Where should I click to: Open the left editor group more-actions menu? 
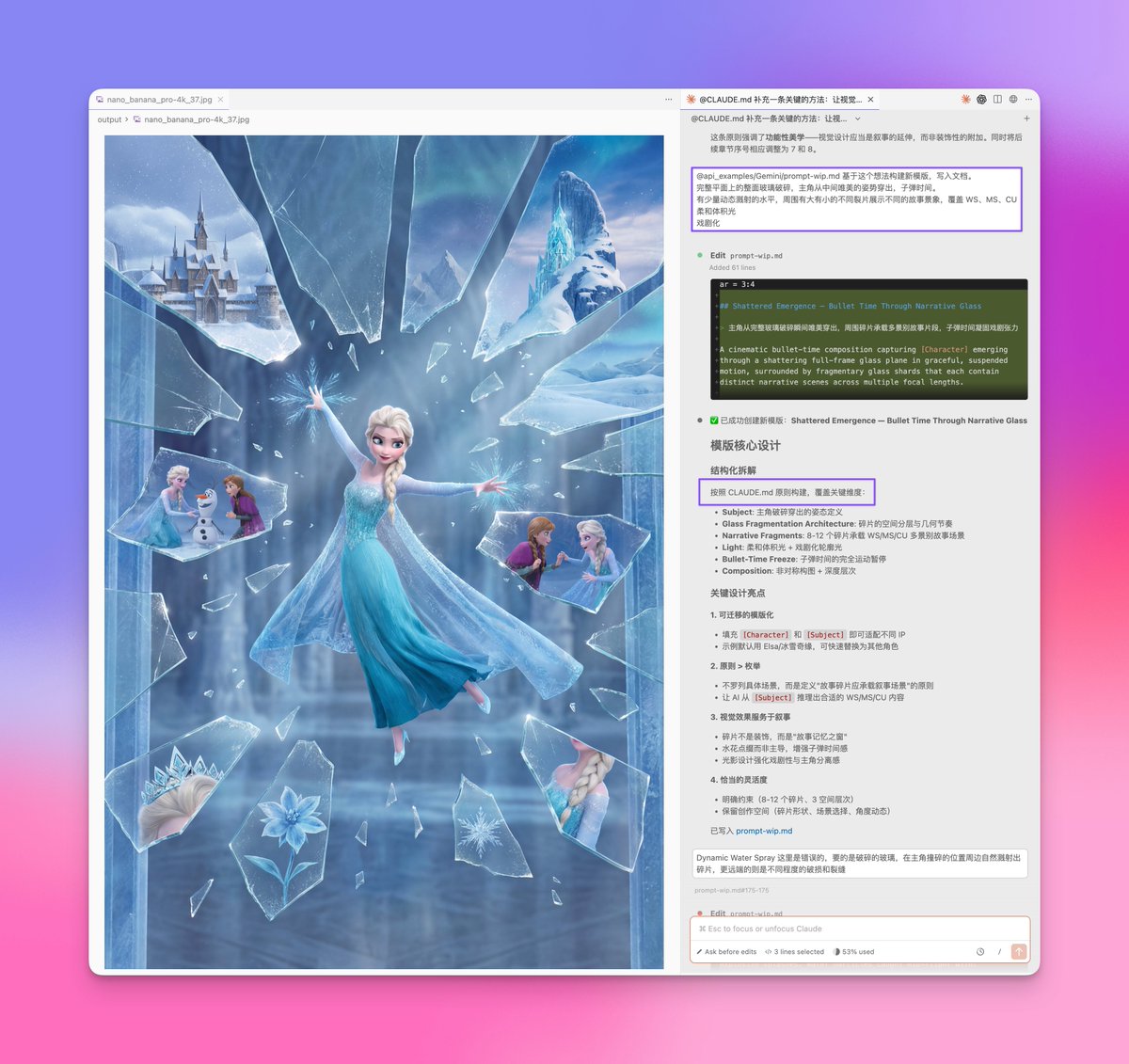pyautogui.click(x=669, y=100)
